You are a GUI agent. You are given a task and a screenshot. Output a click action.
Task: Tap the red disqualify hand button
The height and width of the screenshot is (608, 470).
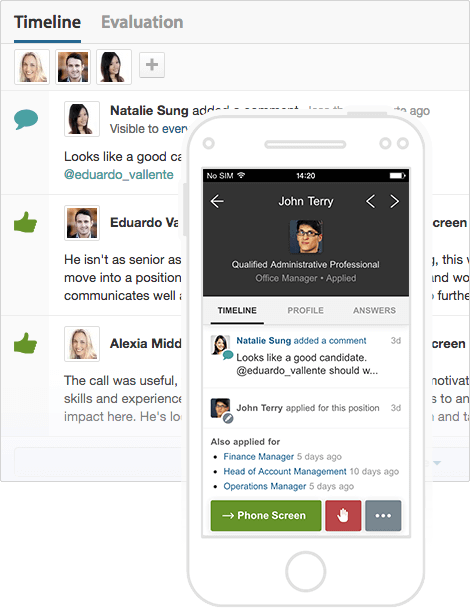[x=343, y=515]
